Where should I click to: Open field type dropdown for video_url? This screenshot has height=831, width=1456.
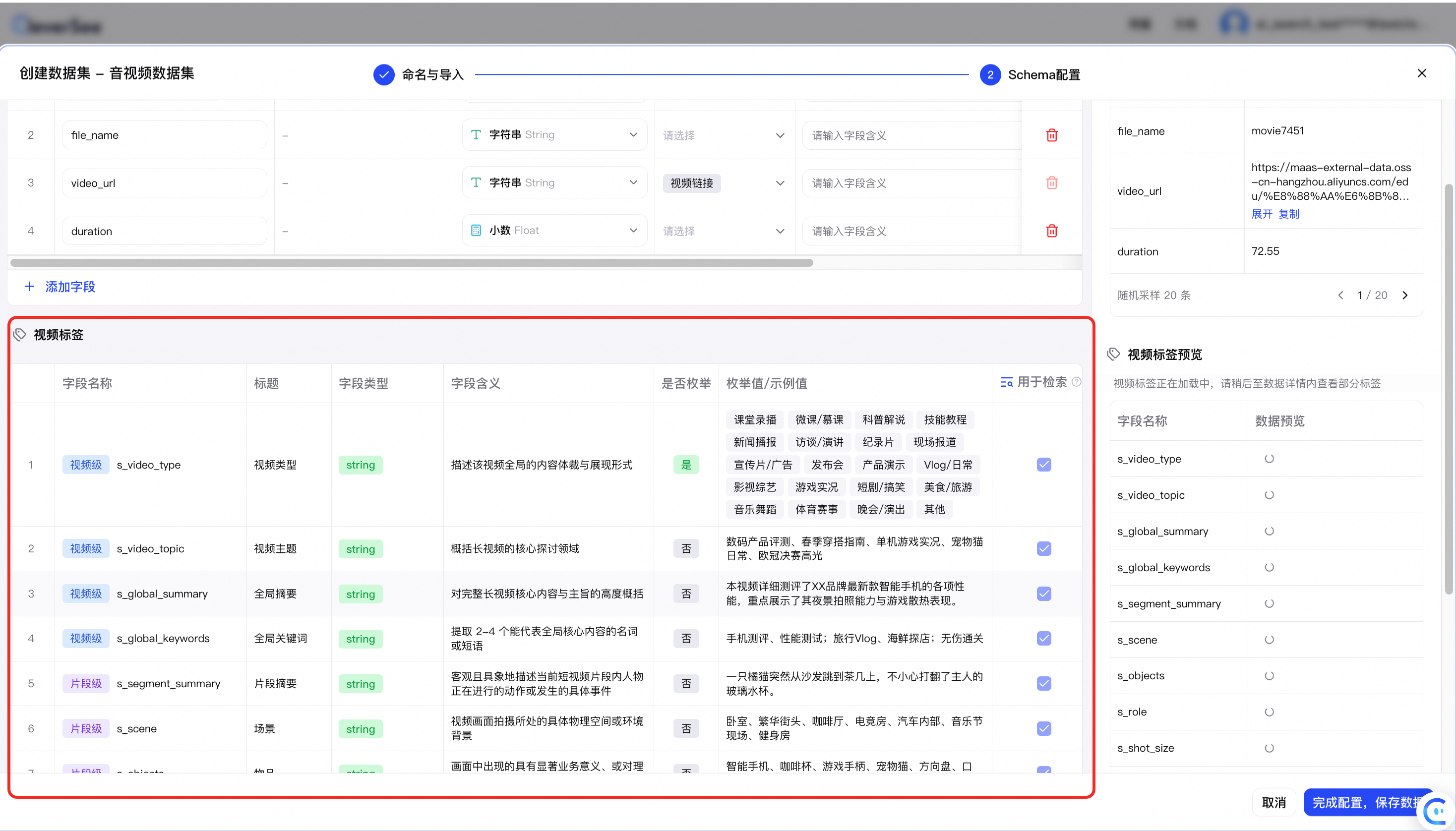554,182
